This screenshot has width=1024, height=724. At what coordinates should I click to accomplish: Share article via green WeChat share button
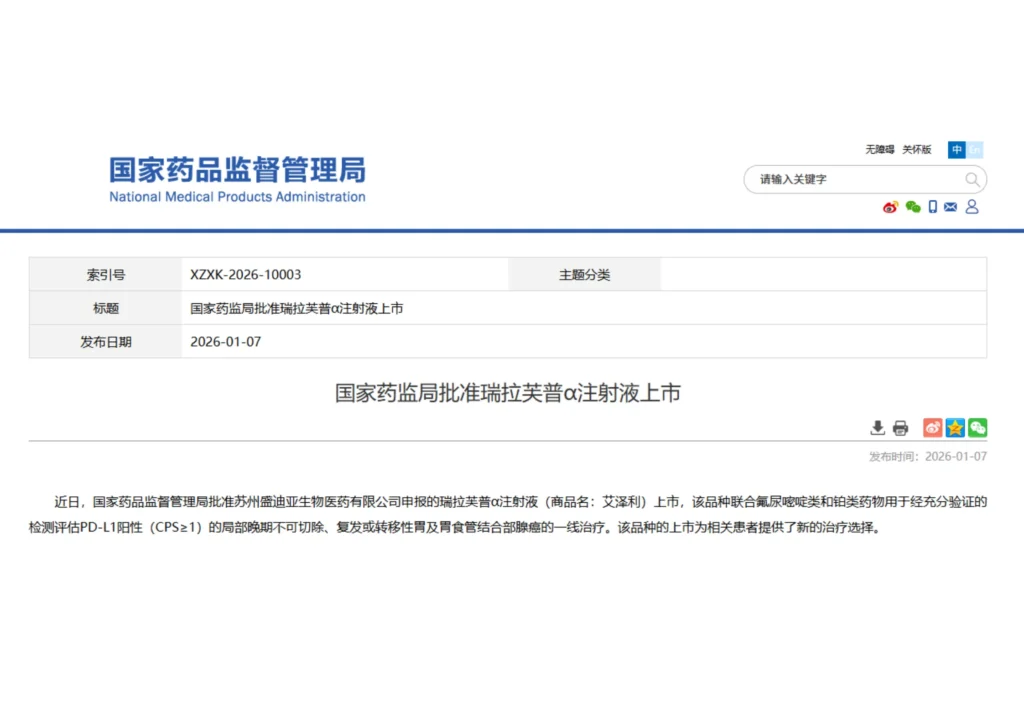[977, 428]
